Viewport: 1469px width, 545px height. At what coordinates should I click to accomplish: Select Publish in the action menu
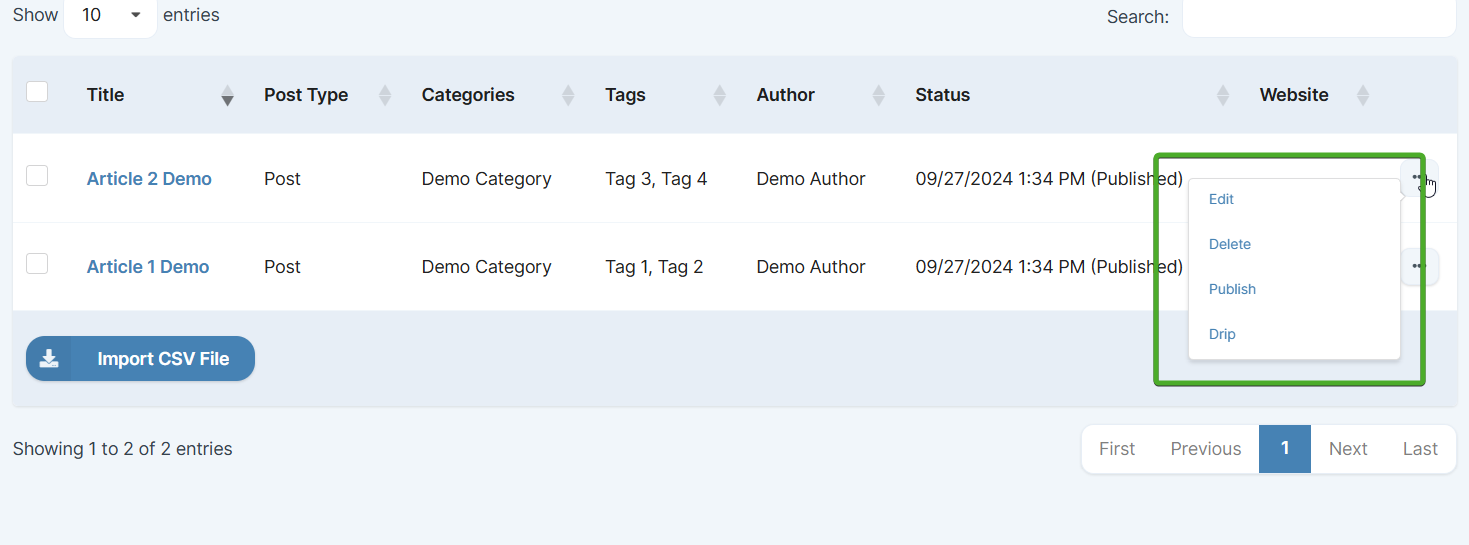click(x=1232, y=289)
